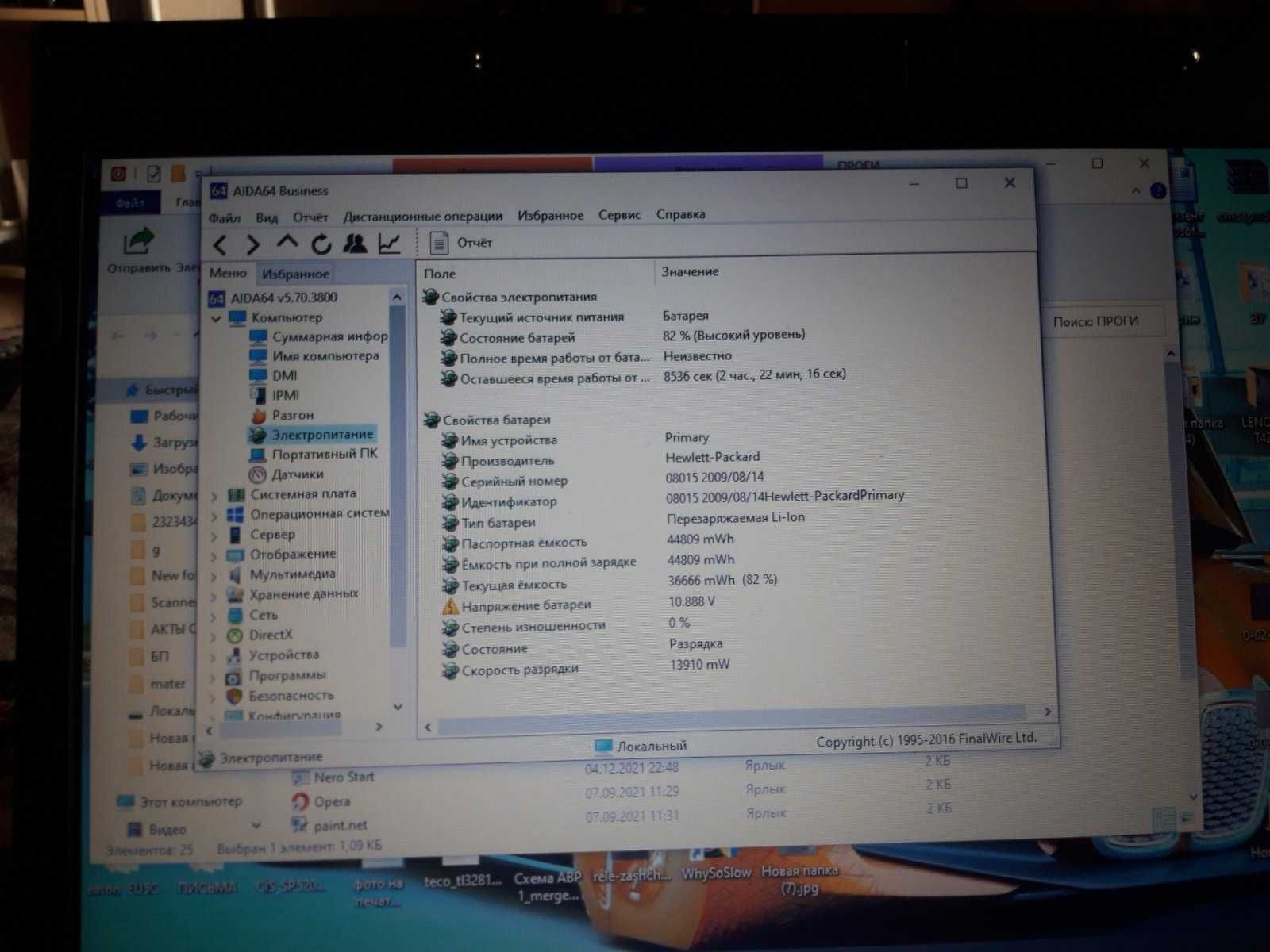The width and height of the screenshot is (1270, 952).
Task: Switch to the Избранное panel tab
Action: (295, 274)
